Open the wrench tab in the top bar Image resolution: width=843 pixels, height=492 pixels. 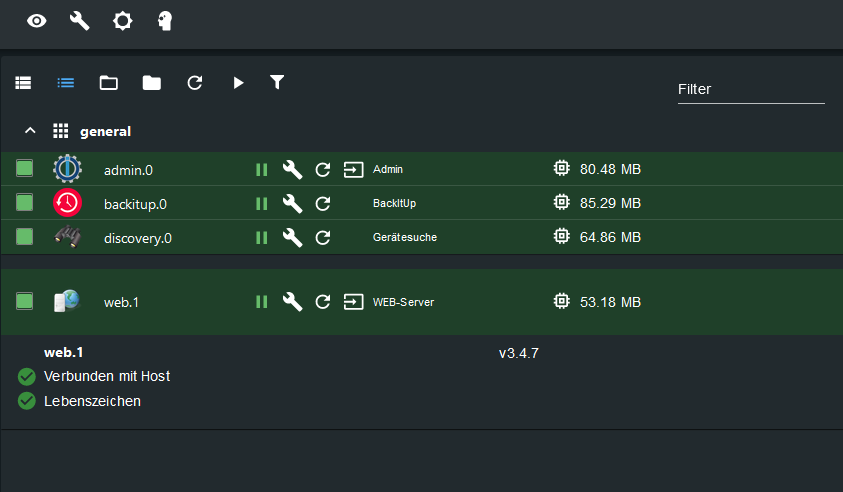(x=79, y=20)
